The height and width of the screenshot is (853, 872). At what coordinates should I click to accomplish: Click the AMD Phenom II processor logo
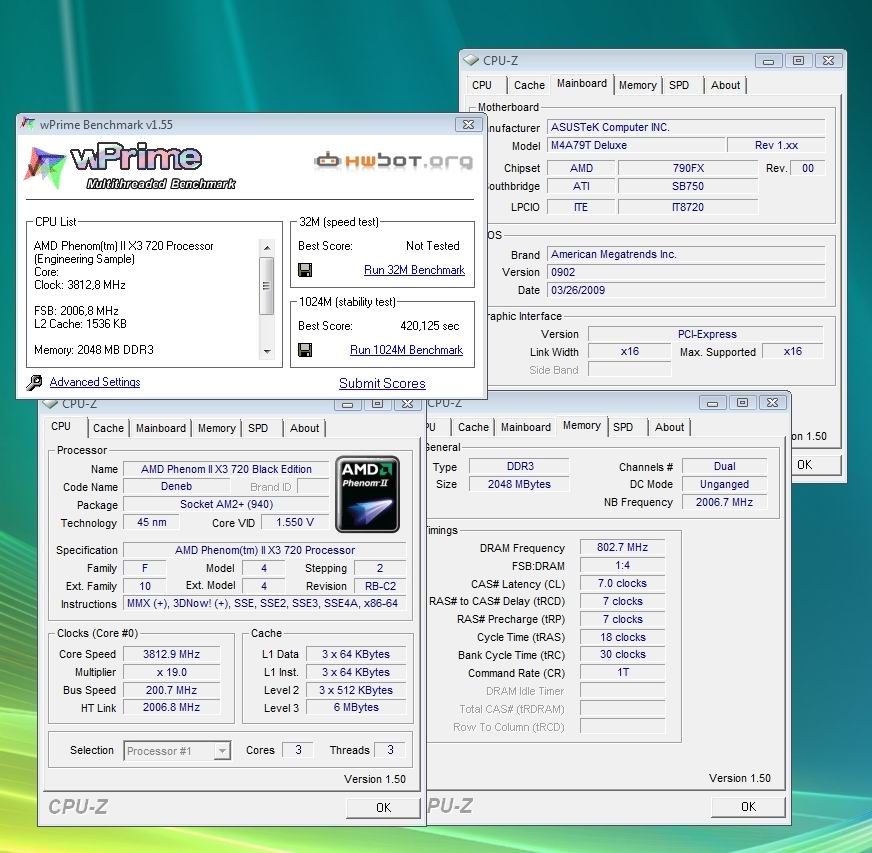click(x=368, y=494)
